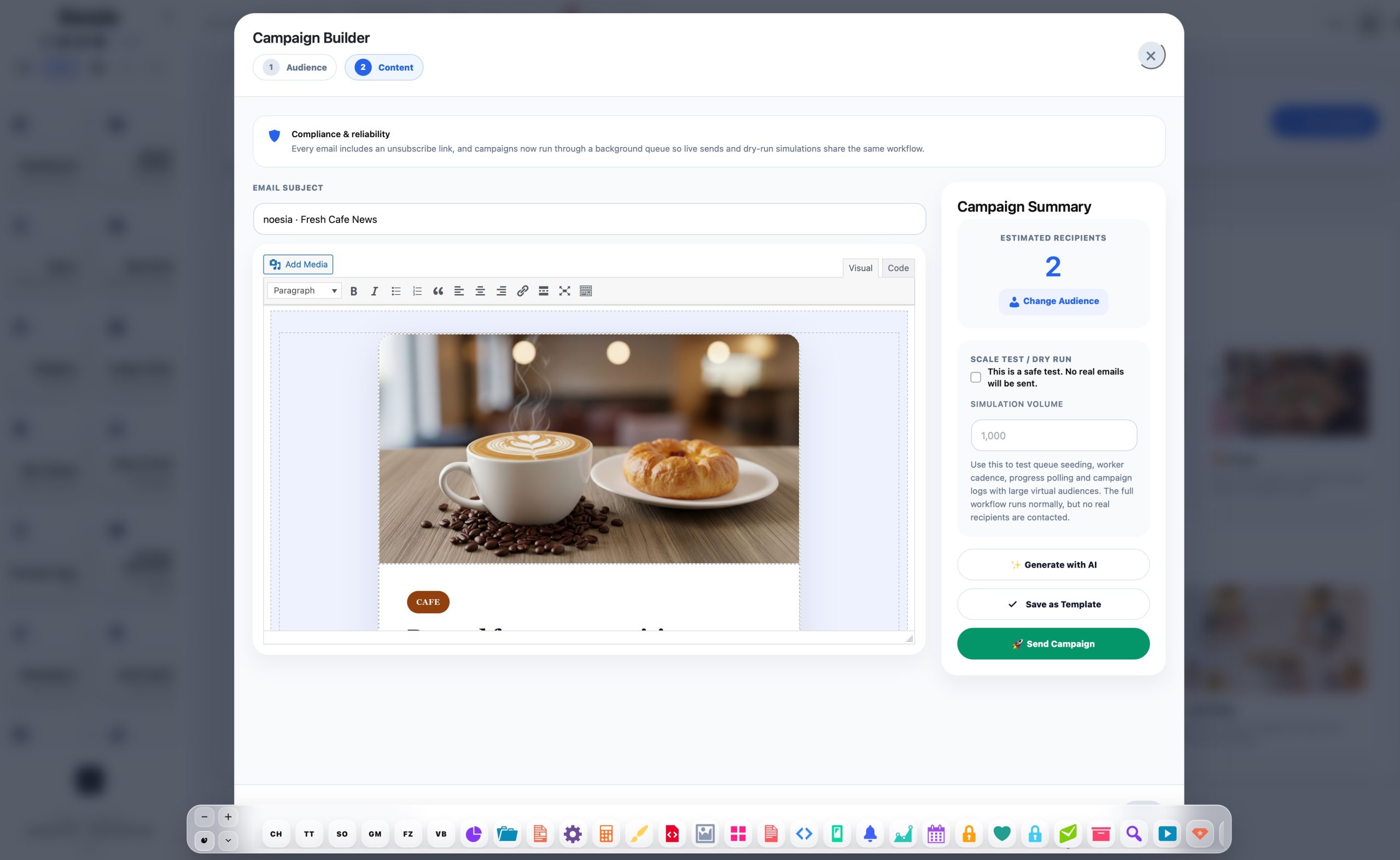Open the purple calendar dock icon
This screenshot has width=1400, height=860.
click(936, 834)
